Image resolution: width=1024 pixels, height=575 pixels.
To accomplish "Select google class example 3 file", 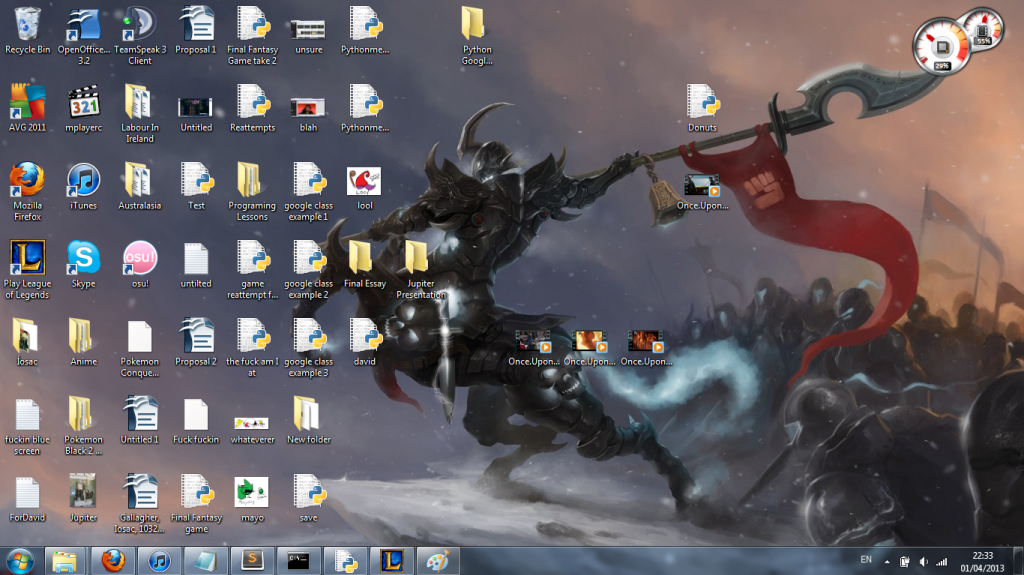I will [x=308, y=336].
